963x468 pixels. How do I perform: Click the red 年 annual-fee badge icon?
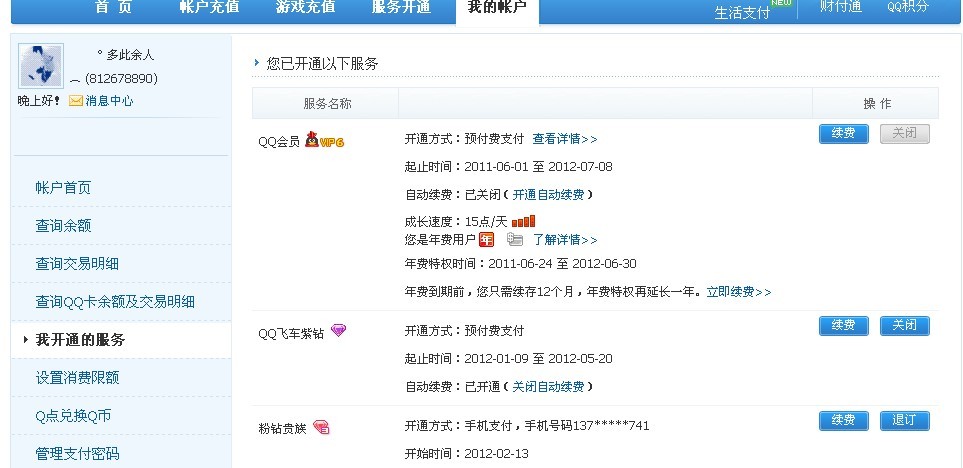[486, 240]
